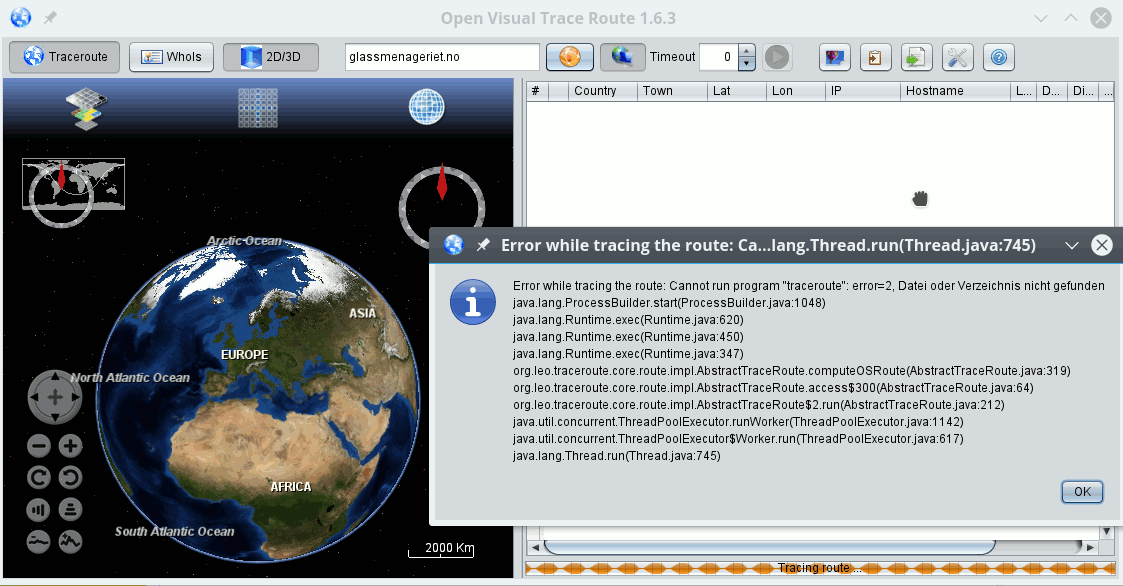The width and height of the screenshot is (1123, 586).
Task: Click the error dialog's title bar globe icon
Action: pyautogui.click(x=453, y=245)
